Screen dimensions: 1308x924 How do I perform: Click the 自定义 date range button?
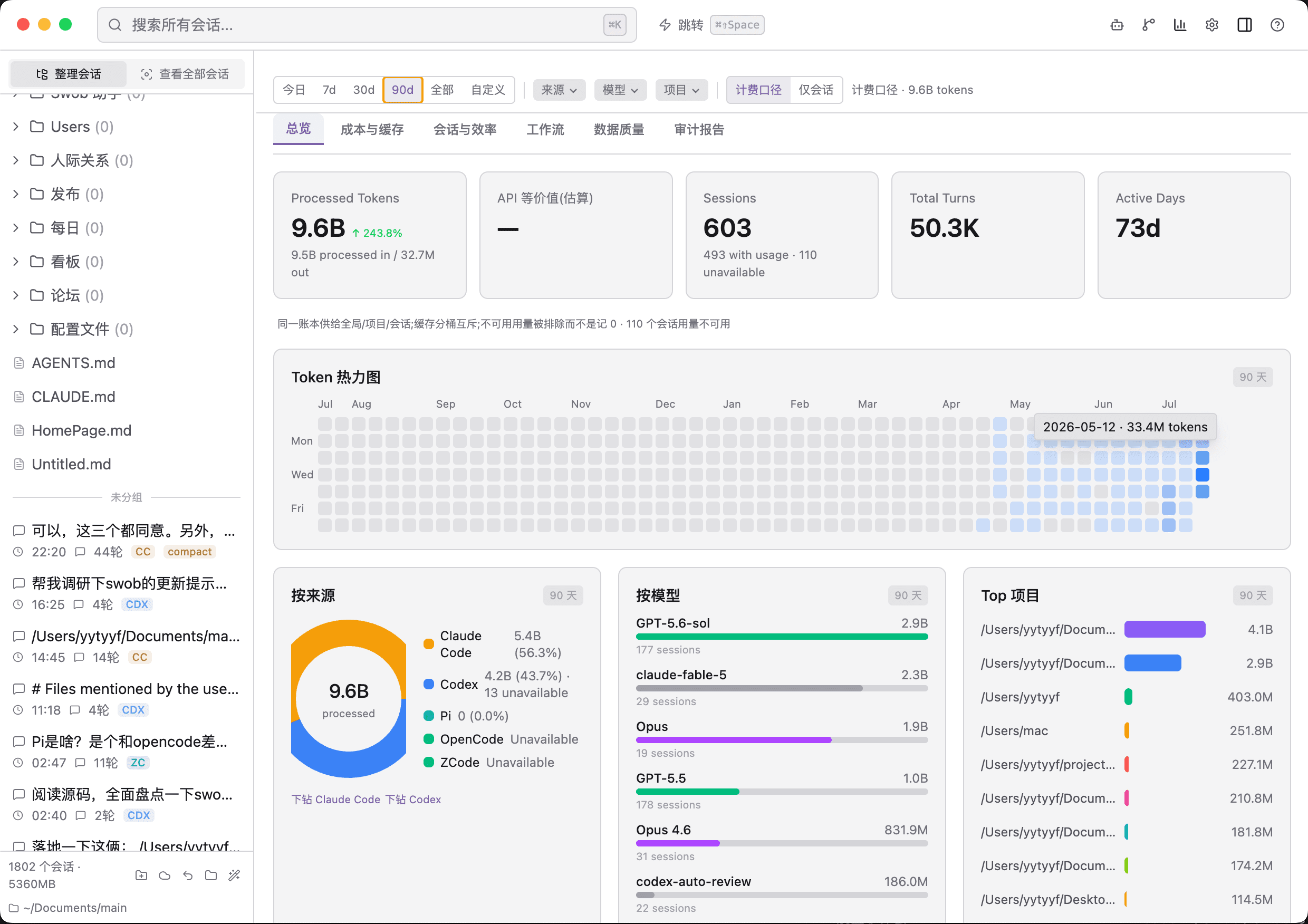click(488, 90)
